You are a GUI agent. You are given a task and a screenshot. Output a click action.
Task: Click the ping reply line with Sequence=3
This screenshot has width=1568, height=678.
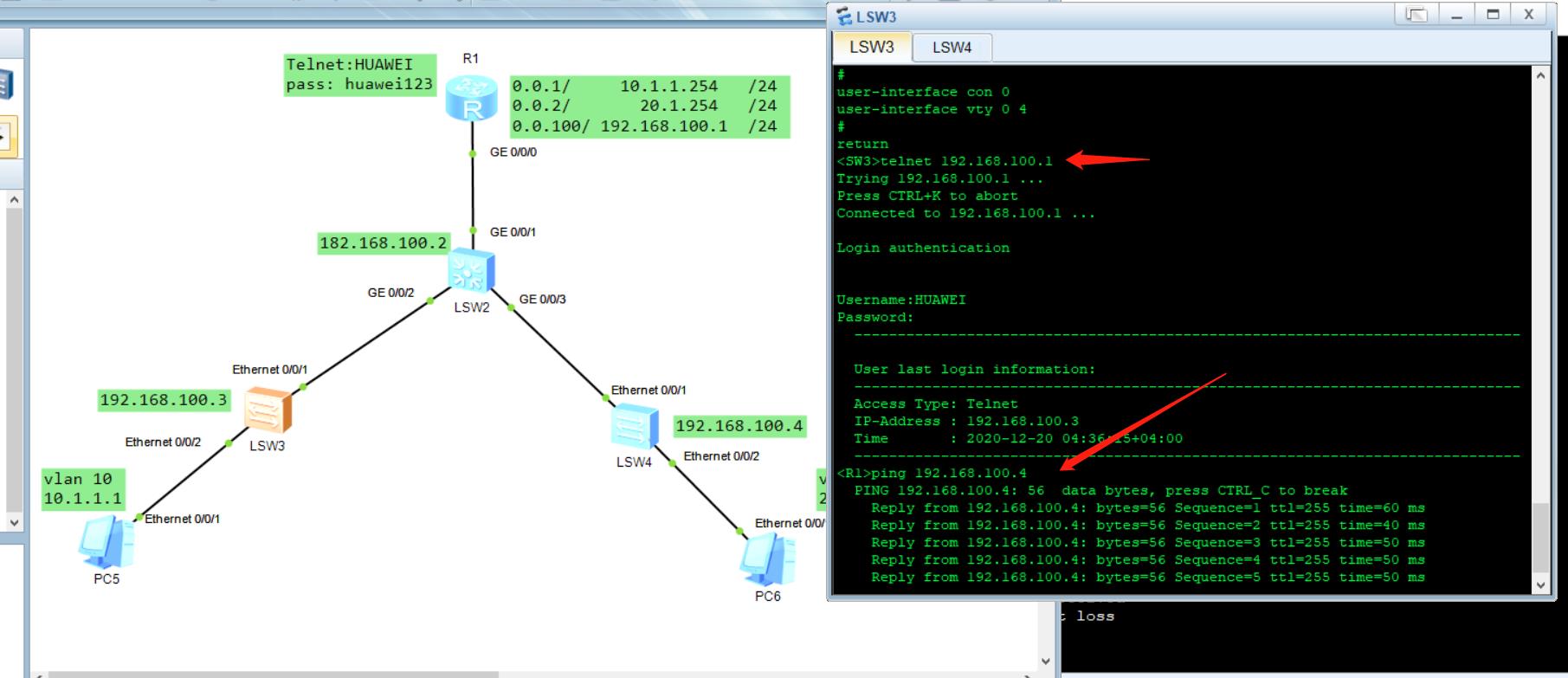pos(1148,542)
